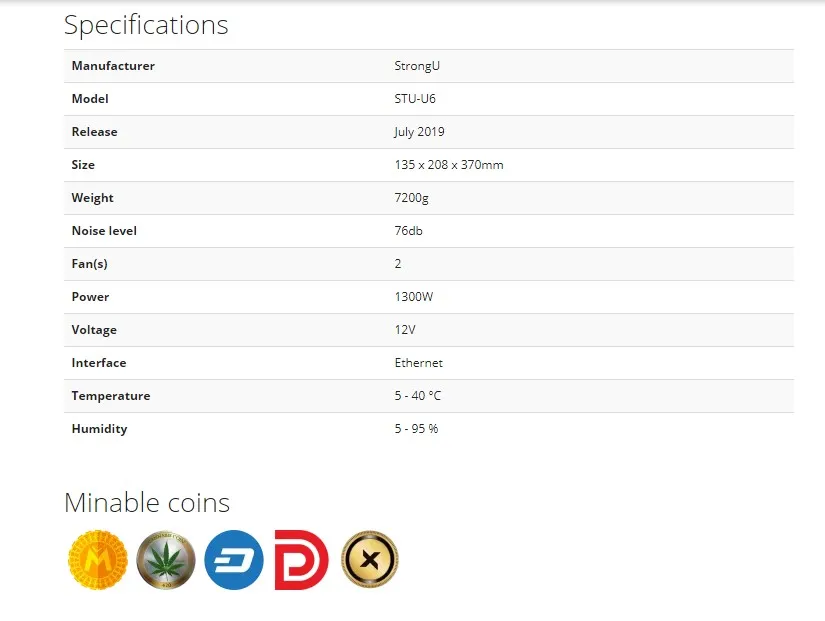Click the 135 x 208 x 370mm size value
Image resolution: width=825 pixels, height=621 pixels.
pyautogui.click(x=449, y=165)
